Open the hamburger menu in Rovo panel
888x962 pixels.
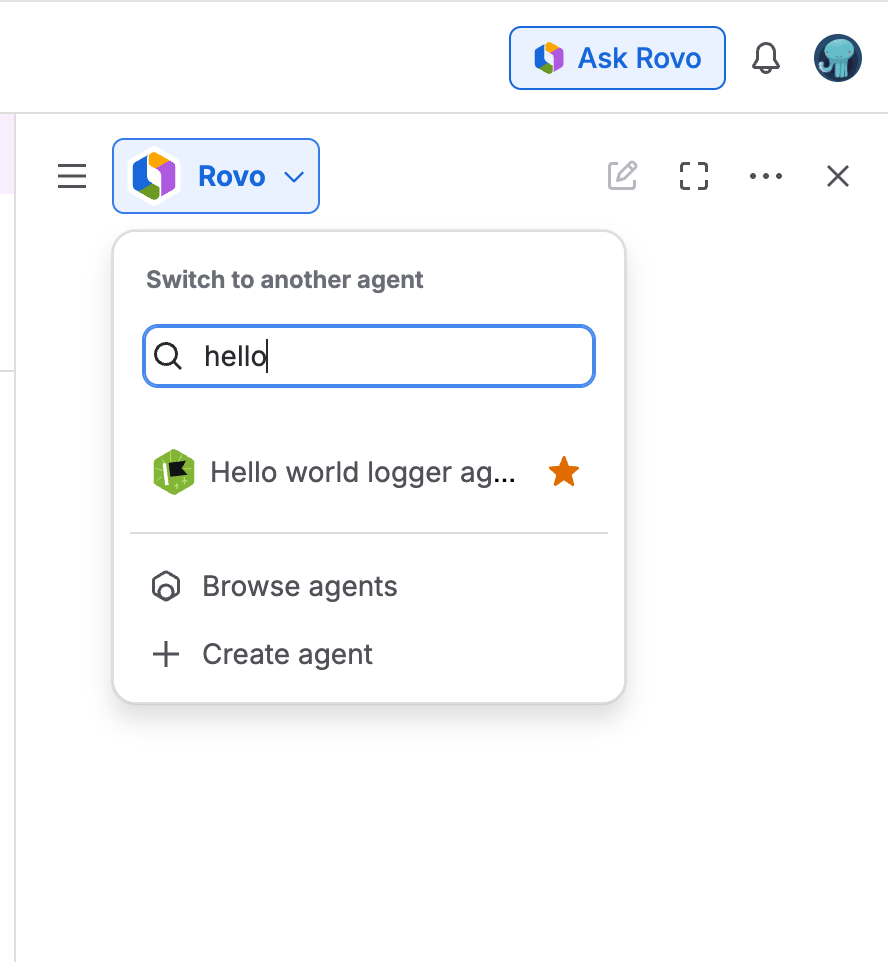coord(72,176)
